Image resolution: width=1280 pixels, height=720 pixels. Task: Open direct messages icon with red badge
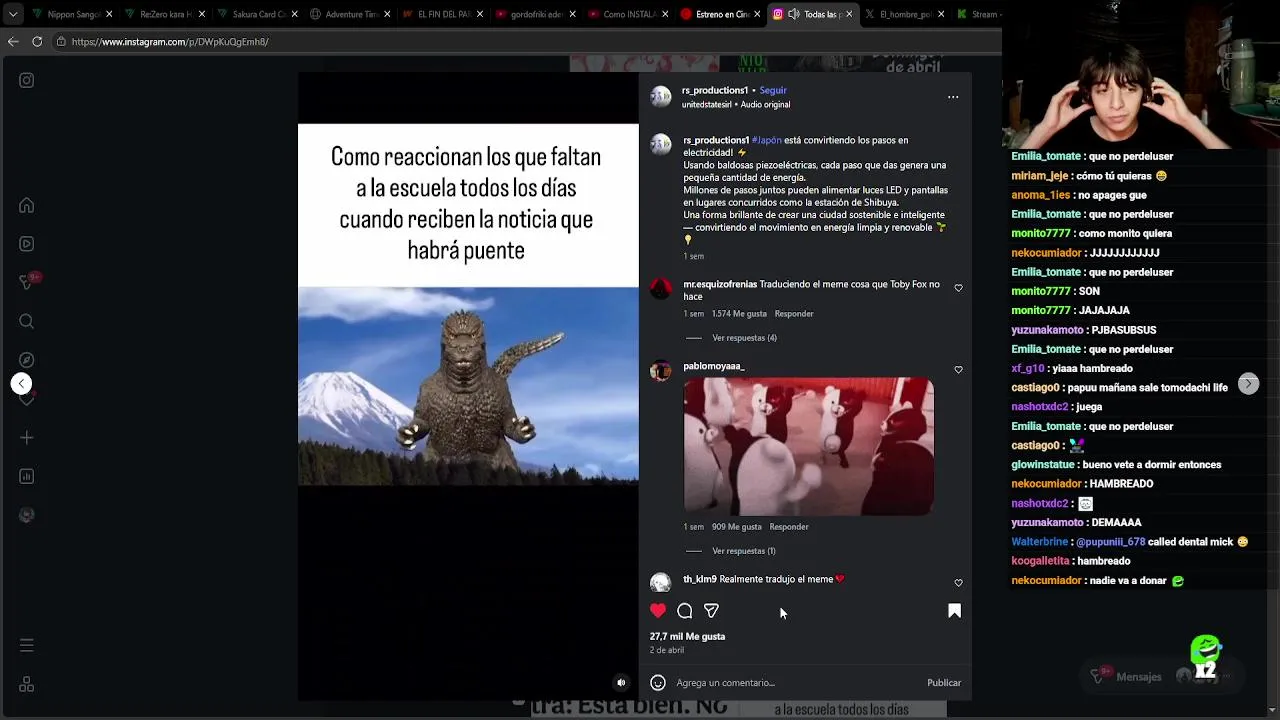[x=27, y=282]
